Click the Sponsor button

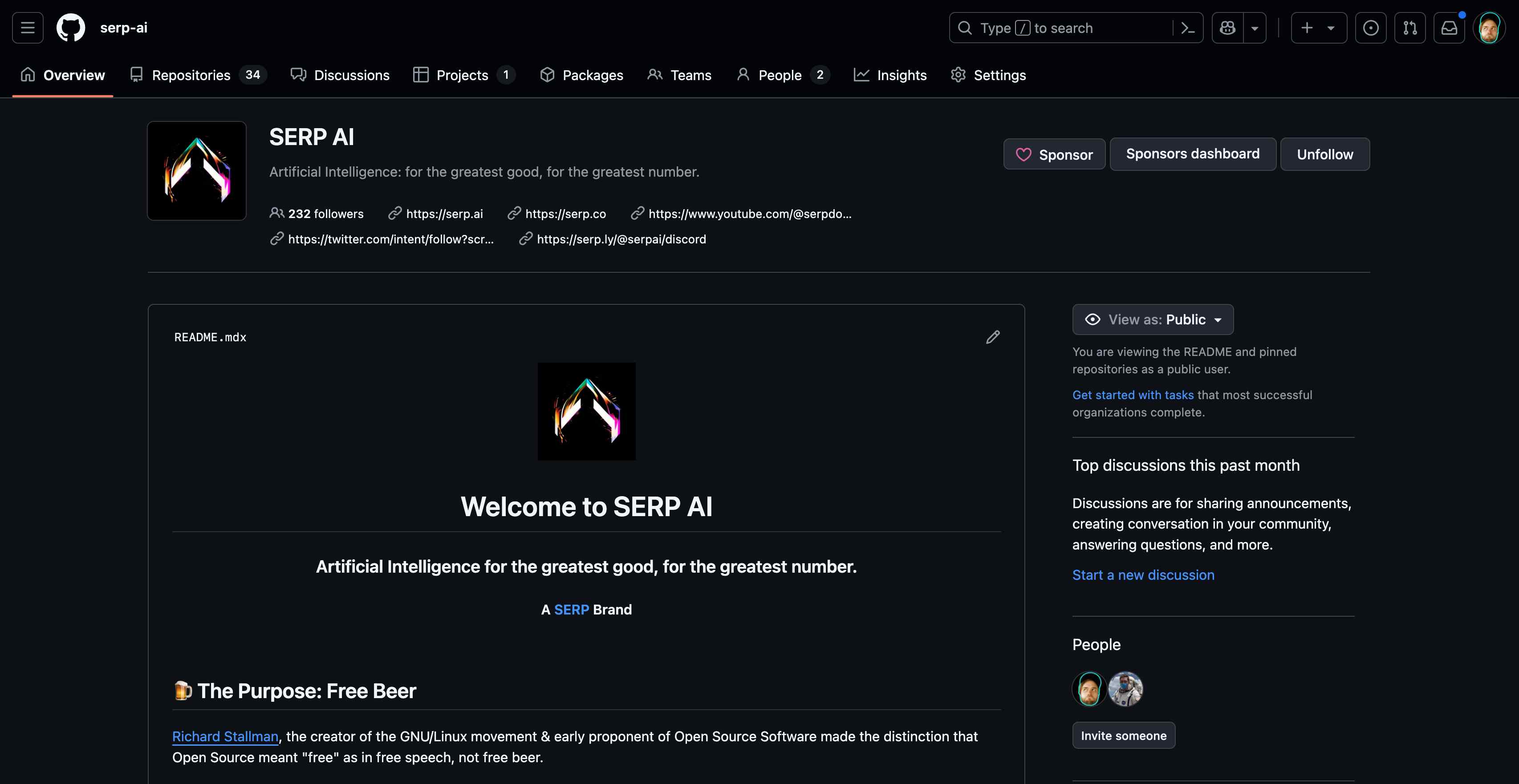(1054, 154)
